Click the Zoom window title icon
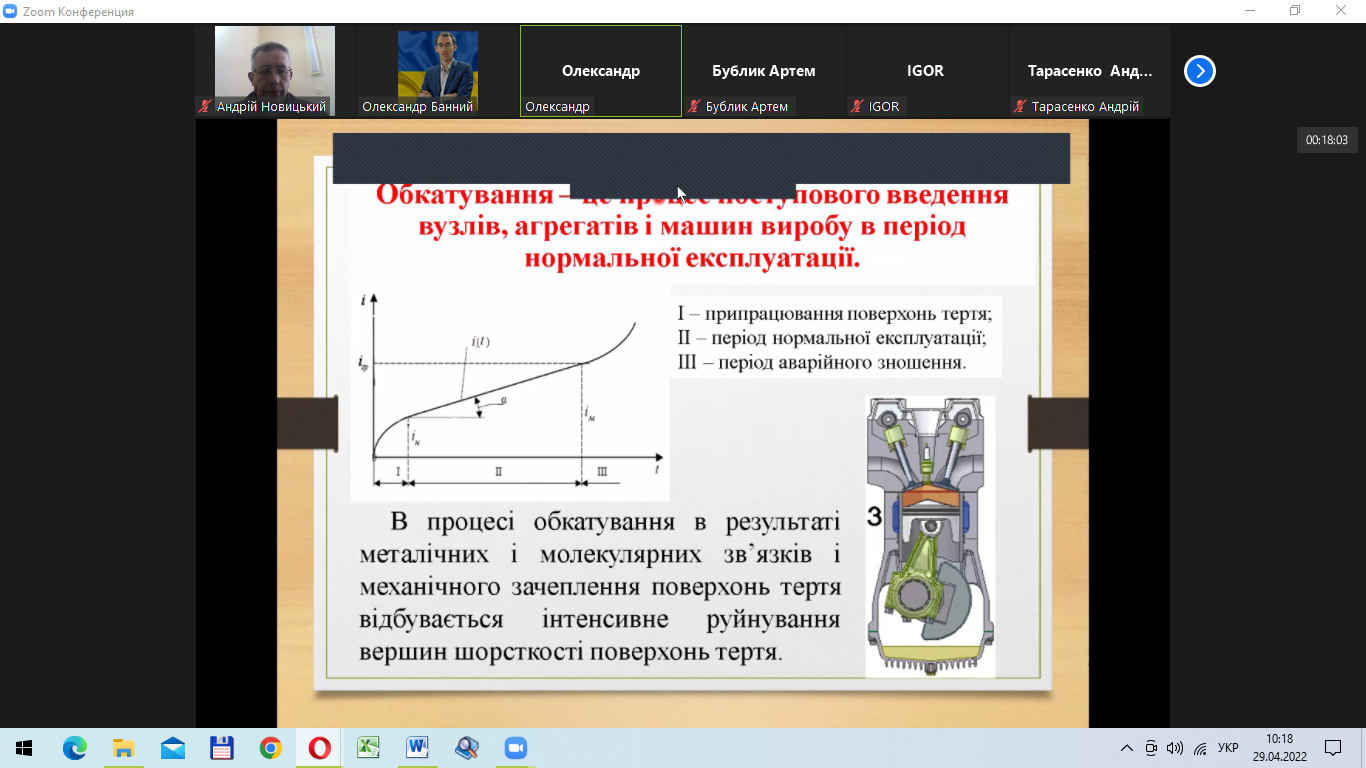 point(11,11)
